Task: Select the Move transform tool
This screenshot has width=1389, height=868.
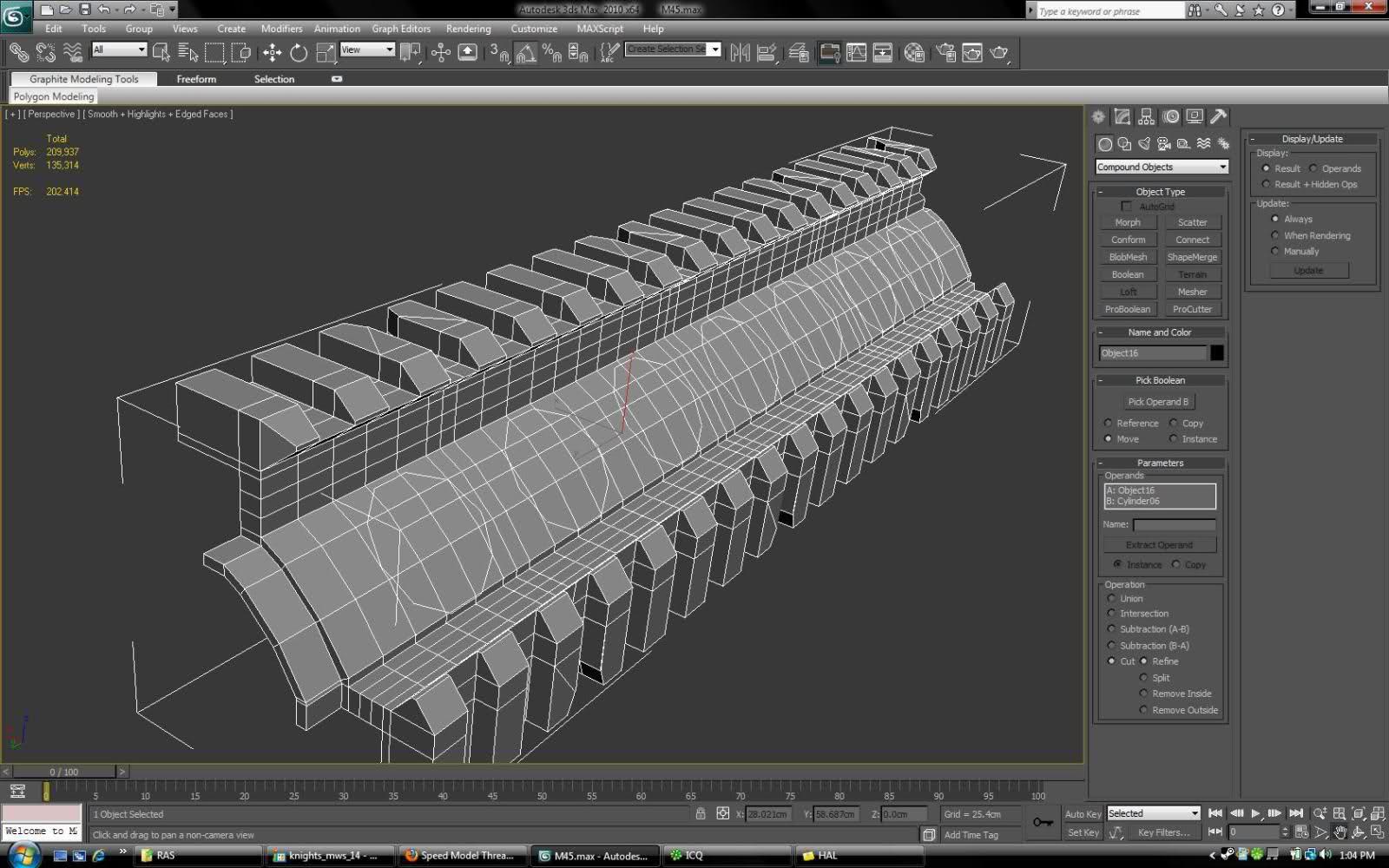Action: click(x=272, y=53)
